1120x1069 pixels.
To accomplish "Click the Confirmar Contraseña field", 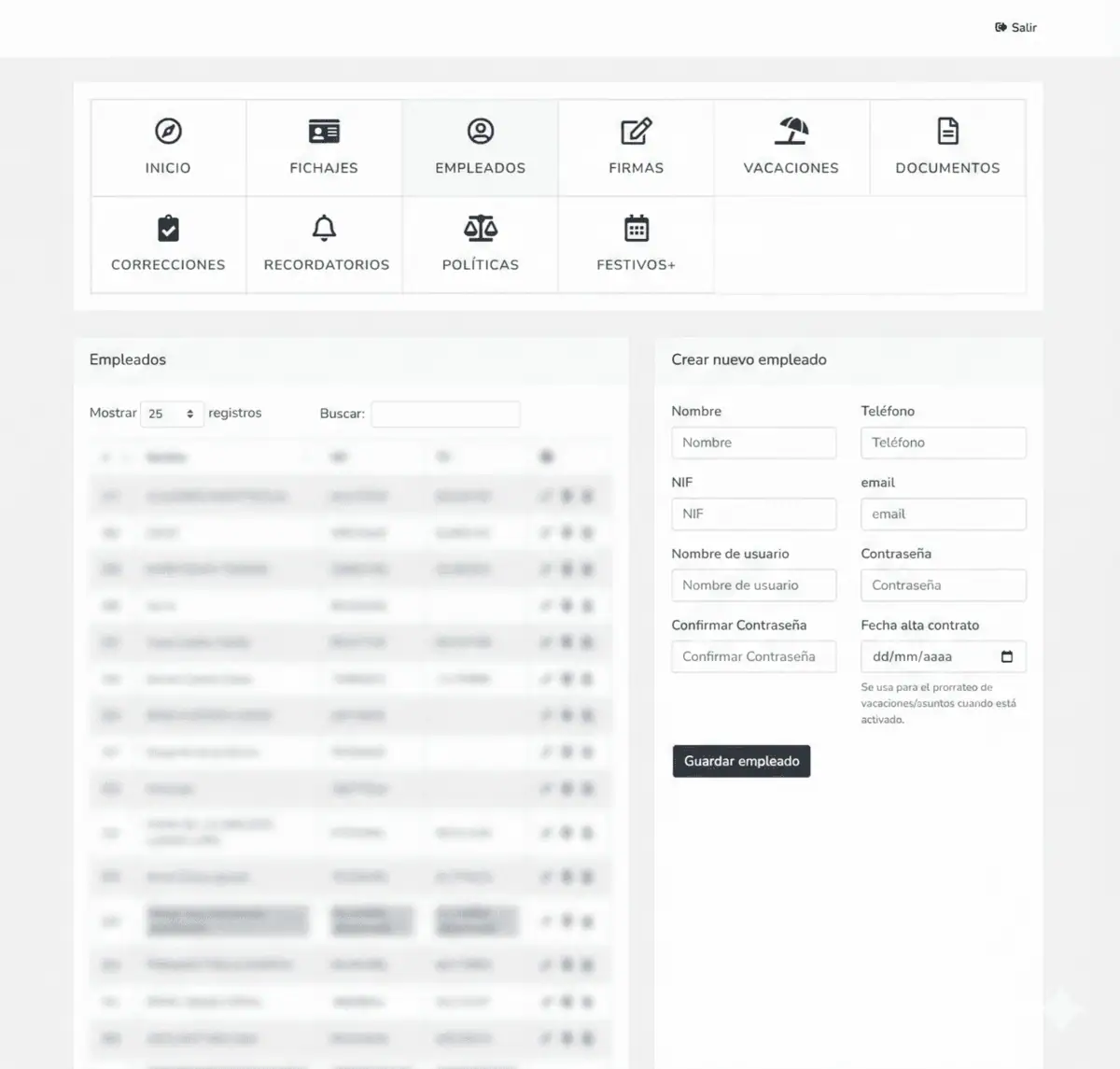I will [x=753, y=657].
